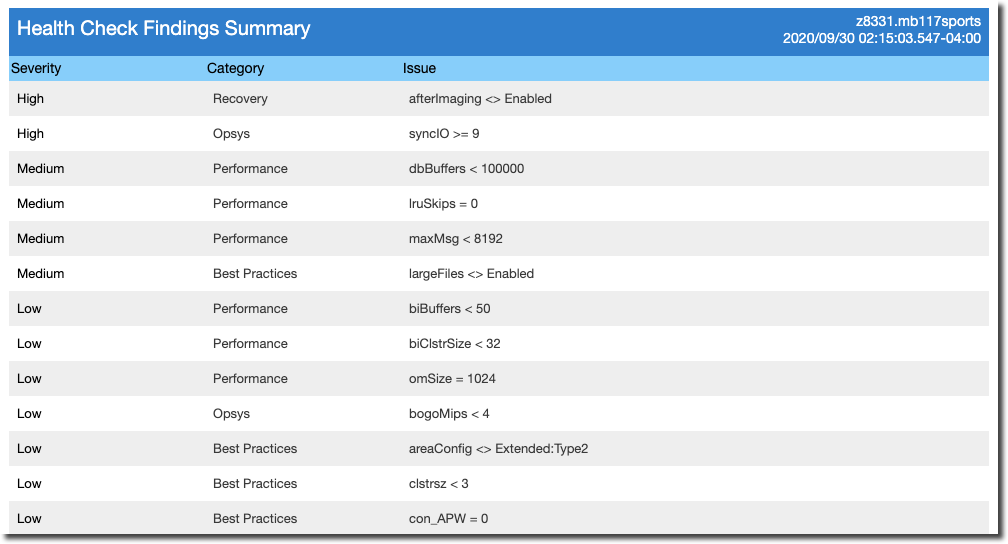This screenshot has height=544, width=1008.
Task: Click Low severity in biBuffers row
Action: (x=29, y=309)
